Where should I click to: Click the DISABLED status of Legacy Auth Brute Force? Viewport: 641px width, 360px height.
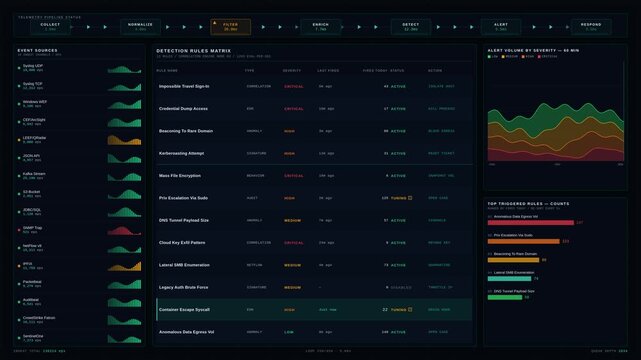pyautogui.click(x=401, y=288)
